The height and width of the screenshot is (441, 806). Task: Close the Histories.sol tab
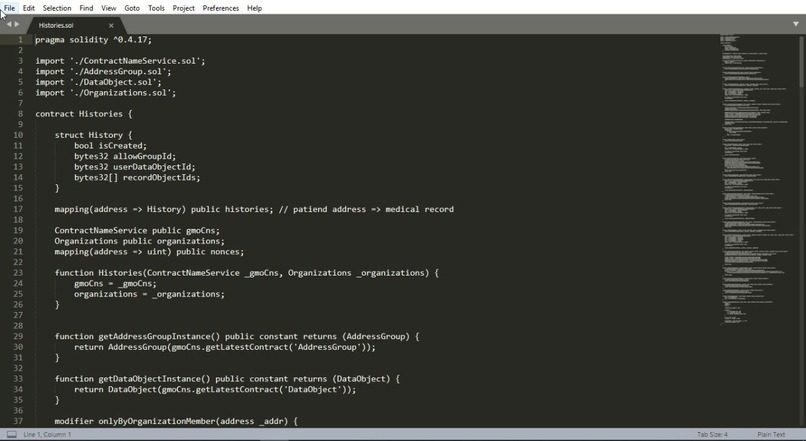(111, 25)
